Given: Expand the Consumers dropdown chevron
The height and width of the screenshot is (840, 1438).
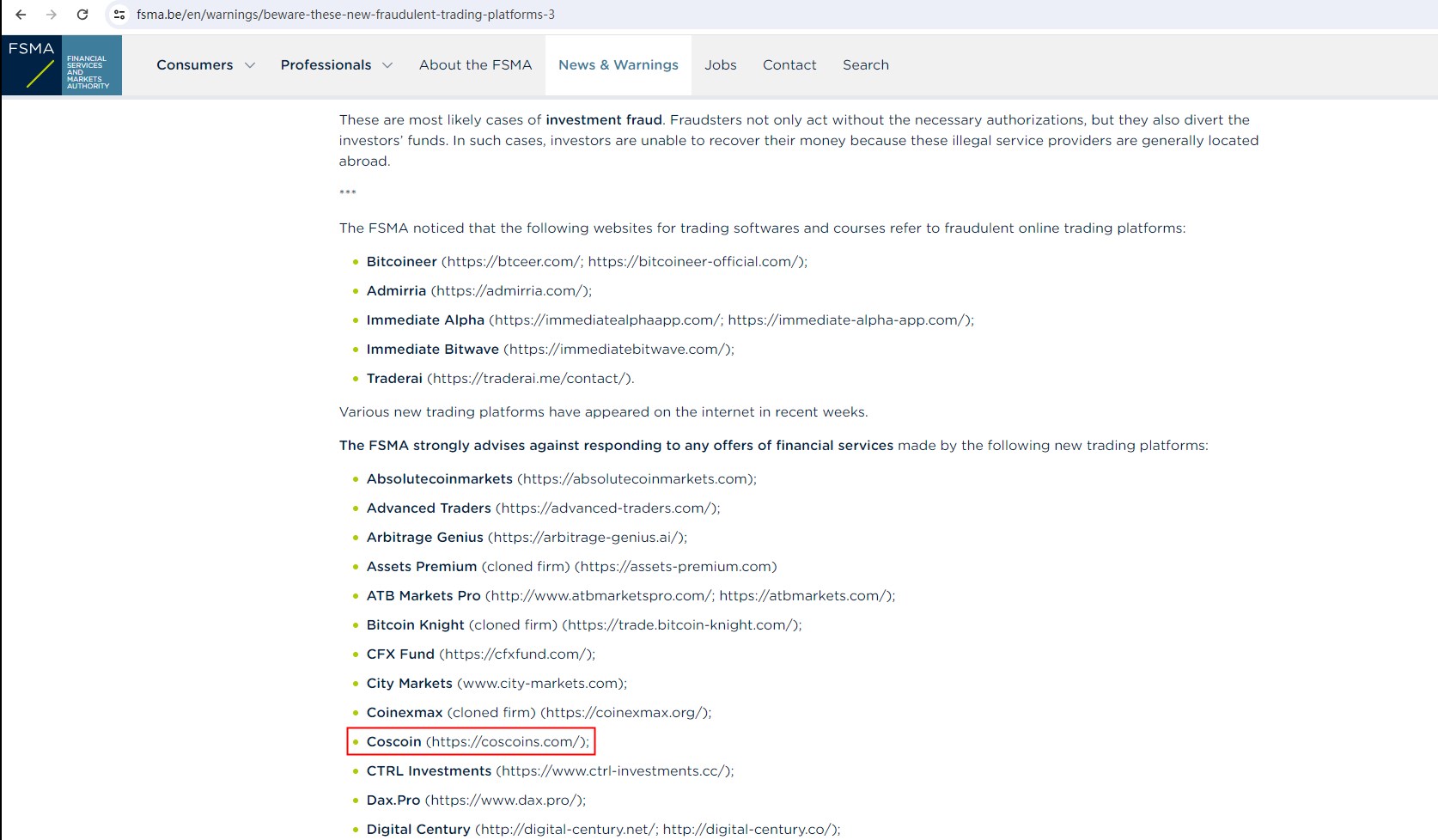Looking at the screenshot, I should [x=250, y=65].
